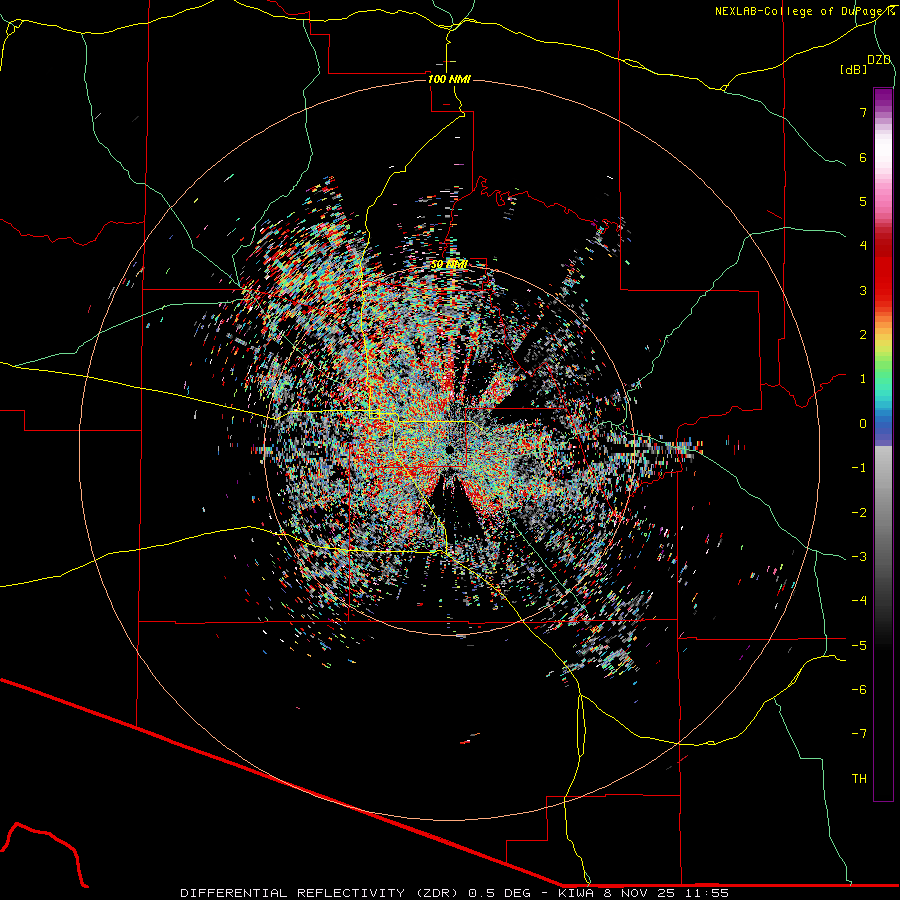
Task: Click the 0 value on the color scale
Action: click(x=863, y=424)
